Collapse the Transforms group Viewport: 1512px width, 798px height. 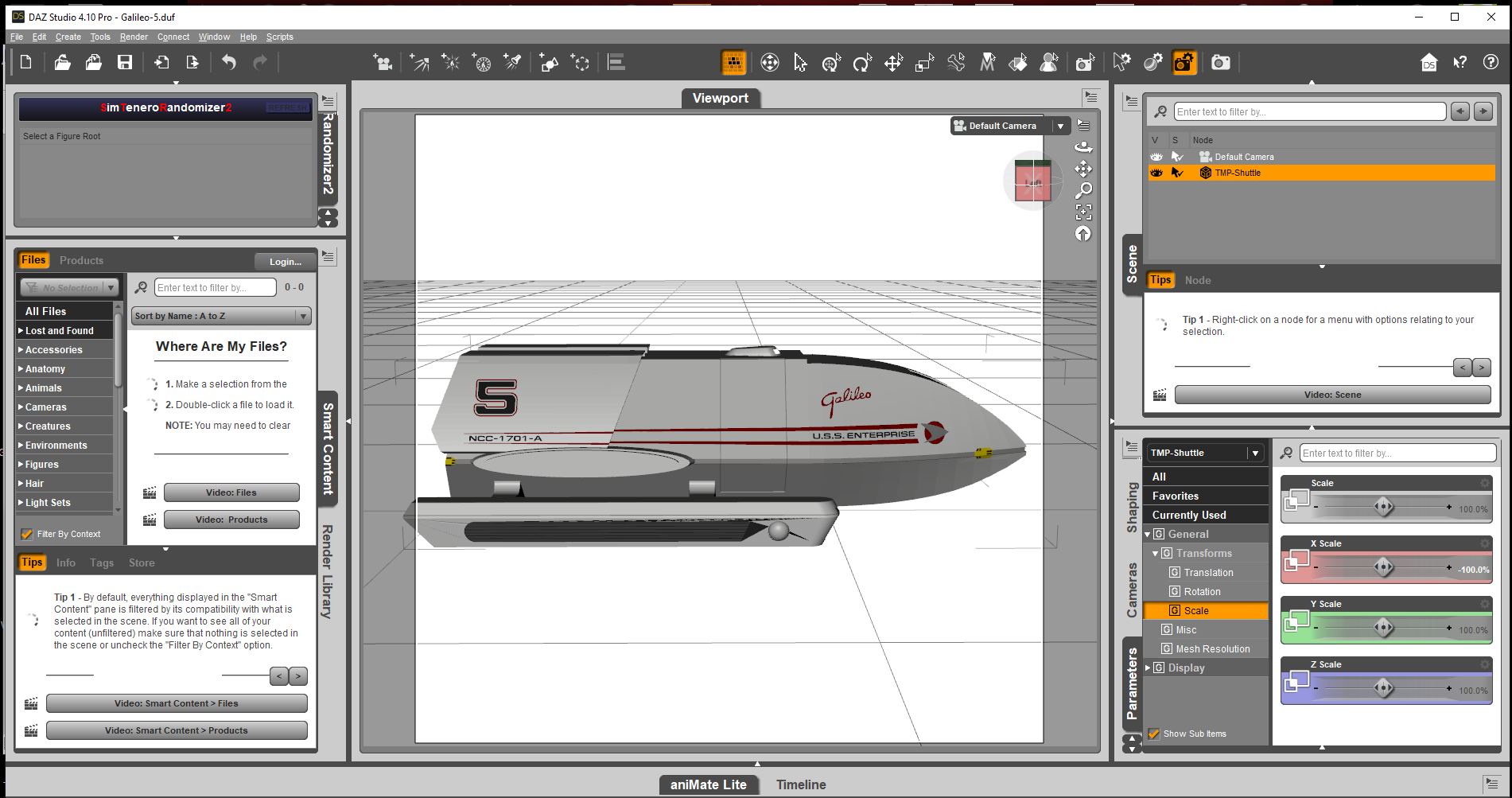1156,553
